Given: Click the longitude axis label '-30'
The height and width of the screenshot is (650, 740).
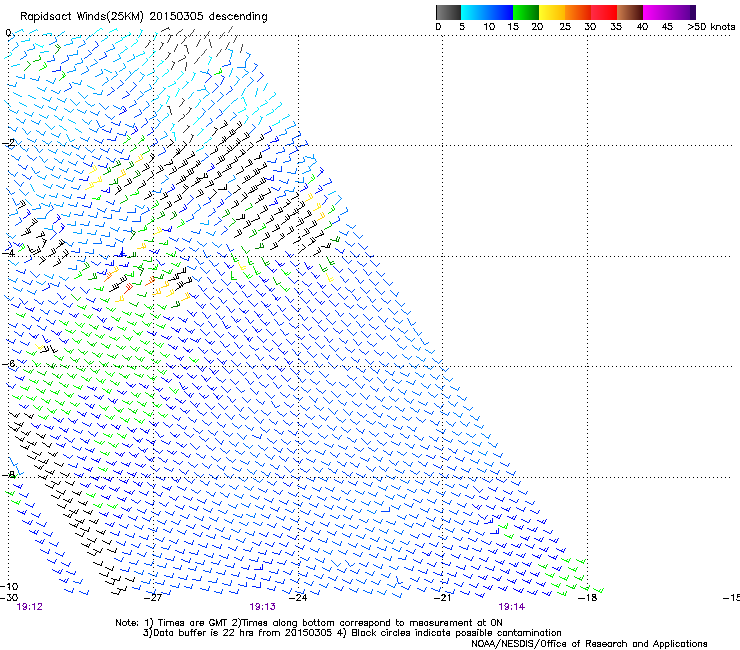Looking at the screenshot, I should click(9, 597).
